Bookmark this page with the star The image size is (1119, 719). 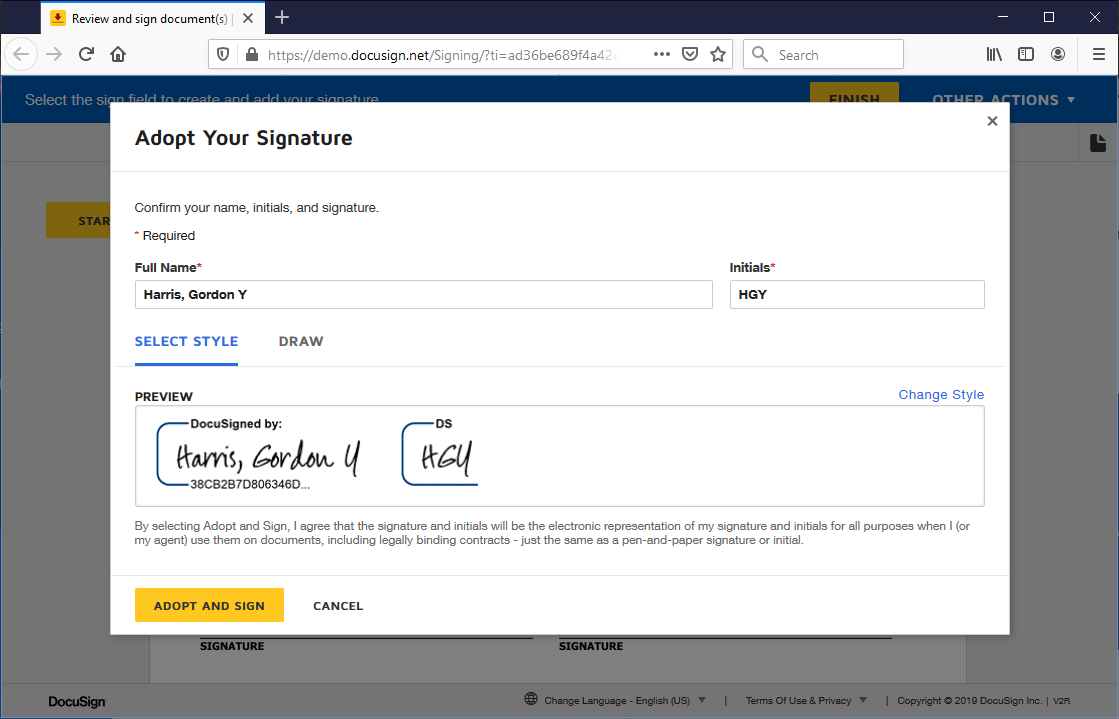tap(718, 54)
